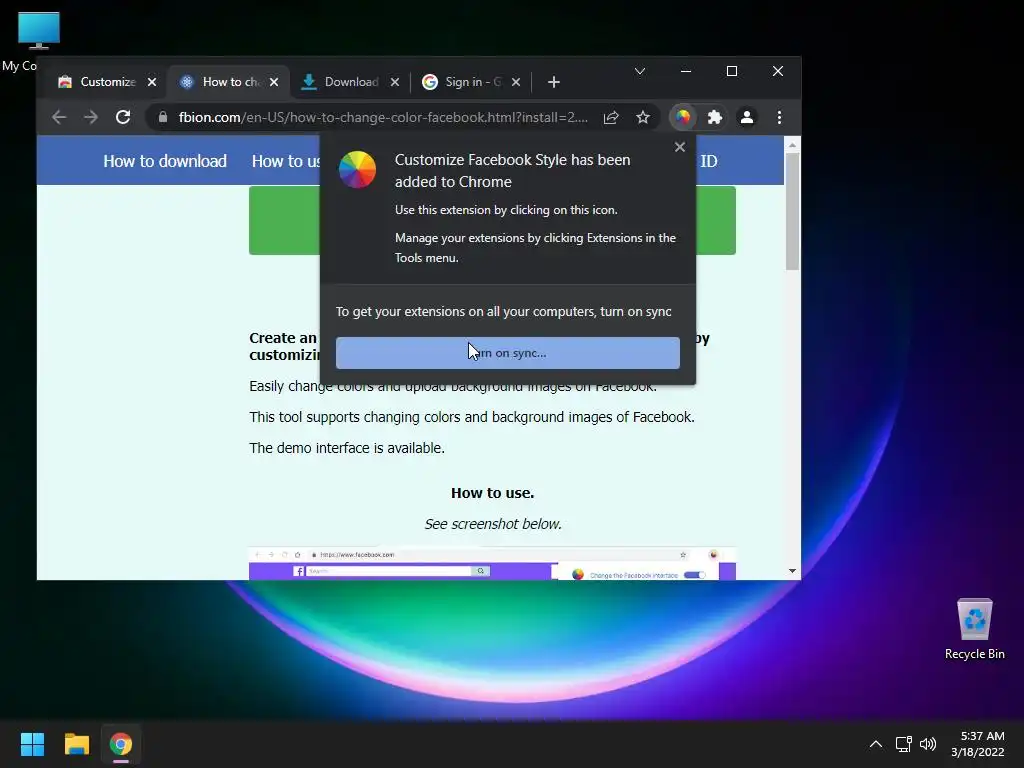1024x768 pixels.
Task: Click the Facebook demo screenshot thumbnail
Action: coord(492,564)
